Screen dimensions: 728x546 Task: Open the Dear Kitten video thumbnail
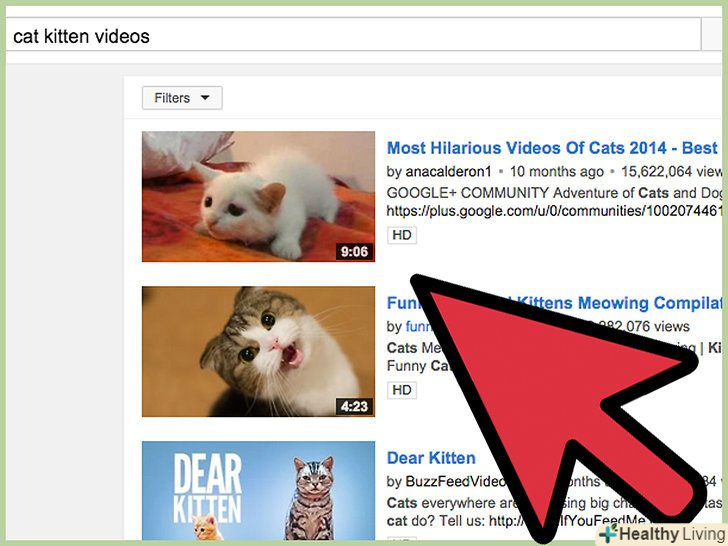[258, 490]
